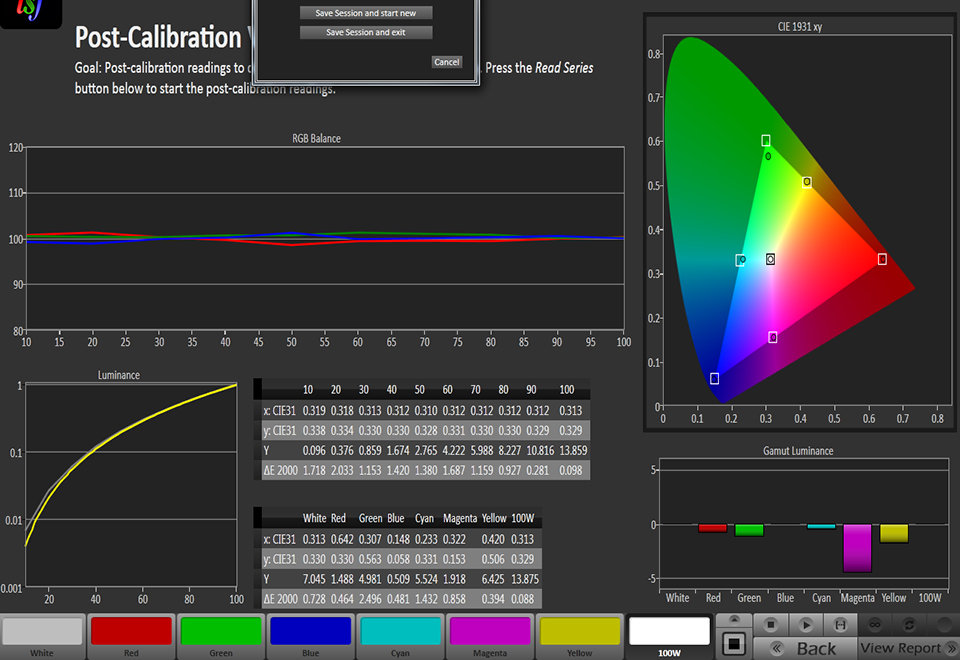Click the ΔE 2000 value "0.098"
The height and width of the screenshot is (660, 960).
tap(571, 470)
